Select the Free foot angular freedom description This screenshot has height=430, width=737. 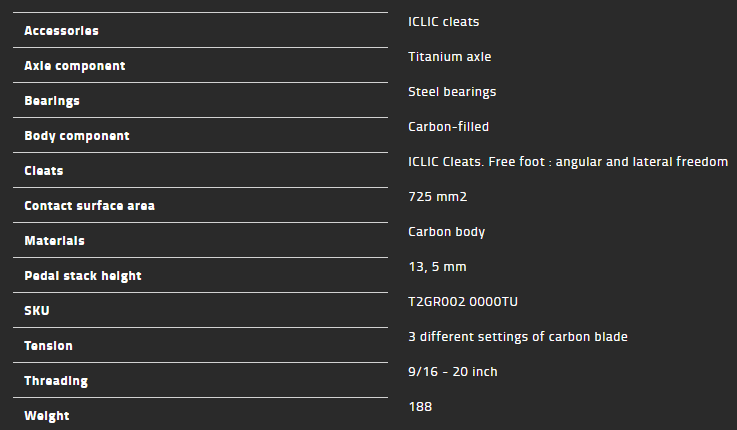(x=568, y=161)
